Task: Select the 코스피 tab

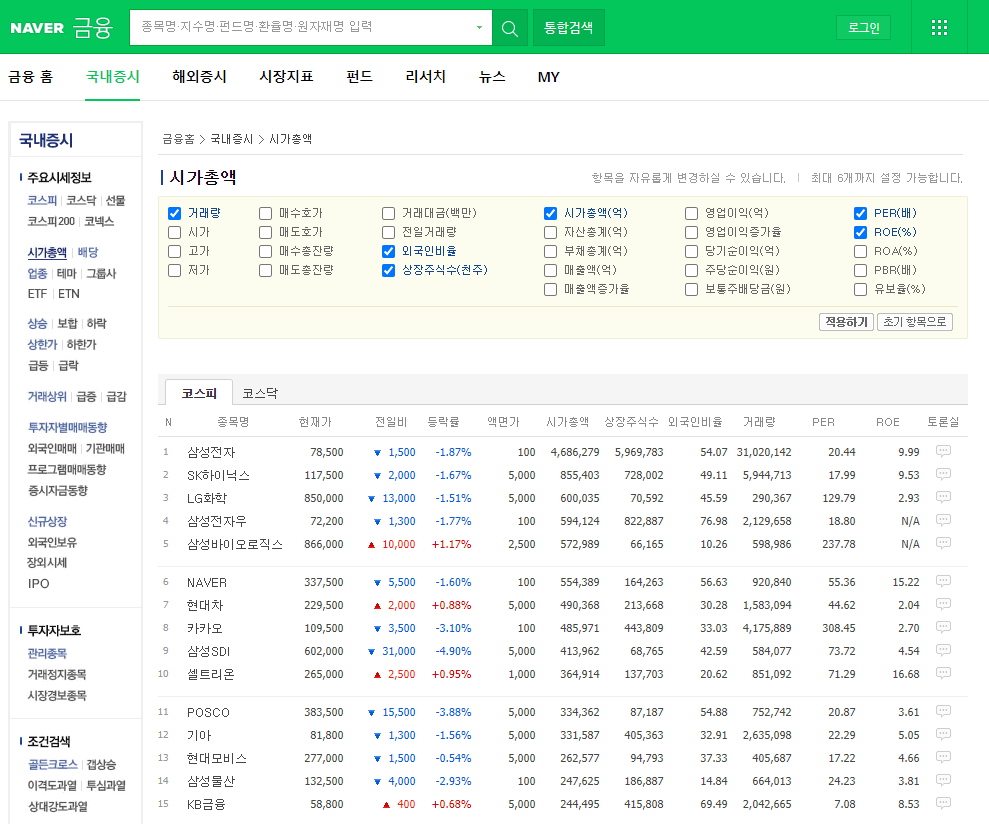Action: [x=199, y=393]
